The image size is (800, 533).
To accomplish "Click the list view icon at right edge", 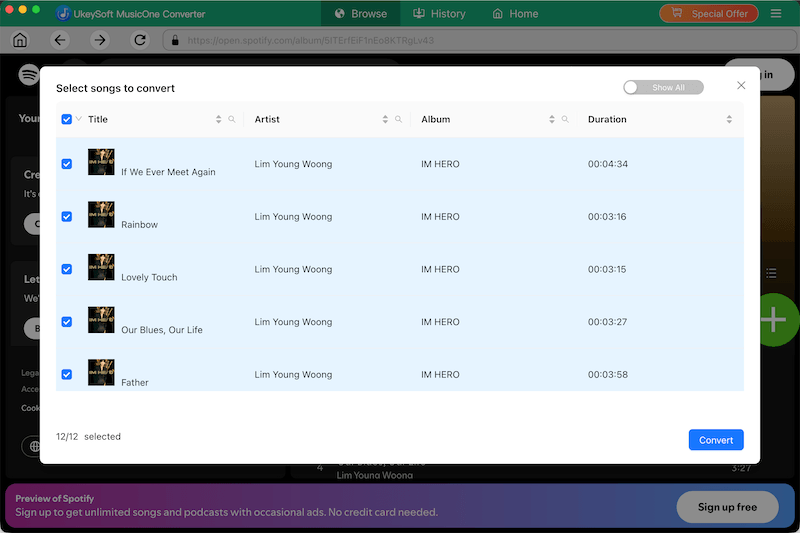I will 771,273.
